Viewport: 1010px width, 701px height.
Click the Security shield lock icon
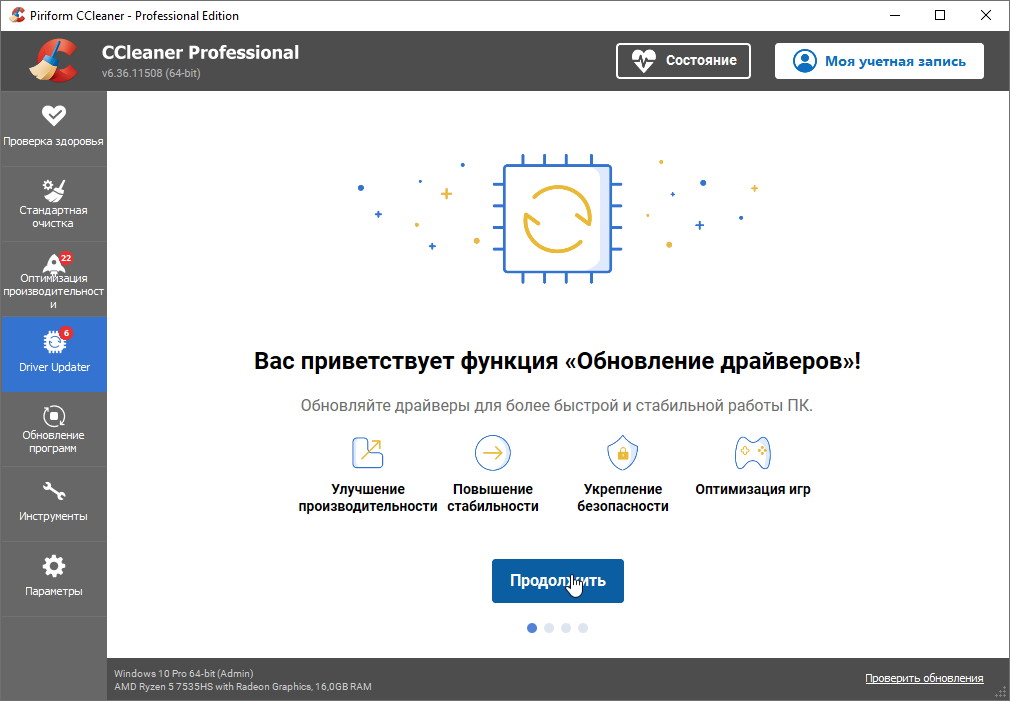click(x=622, y=452)
